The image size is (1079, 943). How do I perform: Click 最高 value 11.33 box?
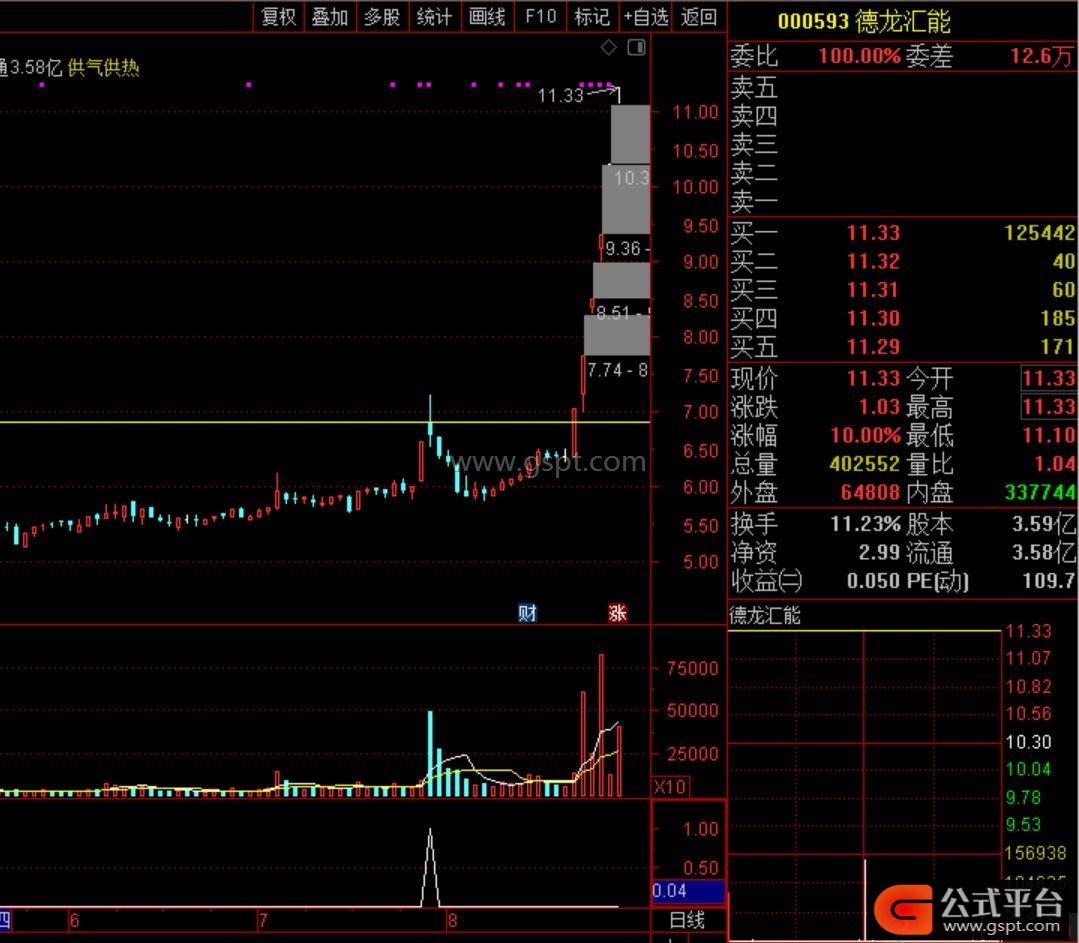[x=1049, y=406]
